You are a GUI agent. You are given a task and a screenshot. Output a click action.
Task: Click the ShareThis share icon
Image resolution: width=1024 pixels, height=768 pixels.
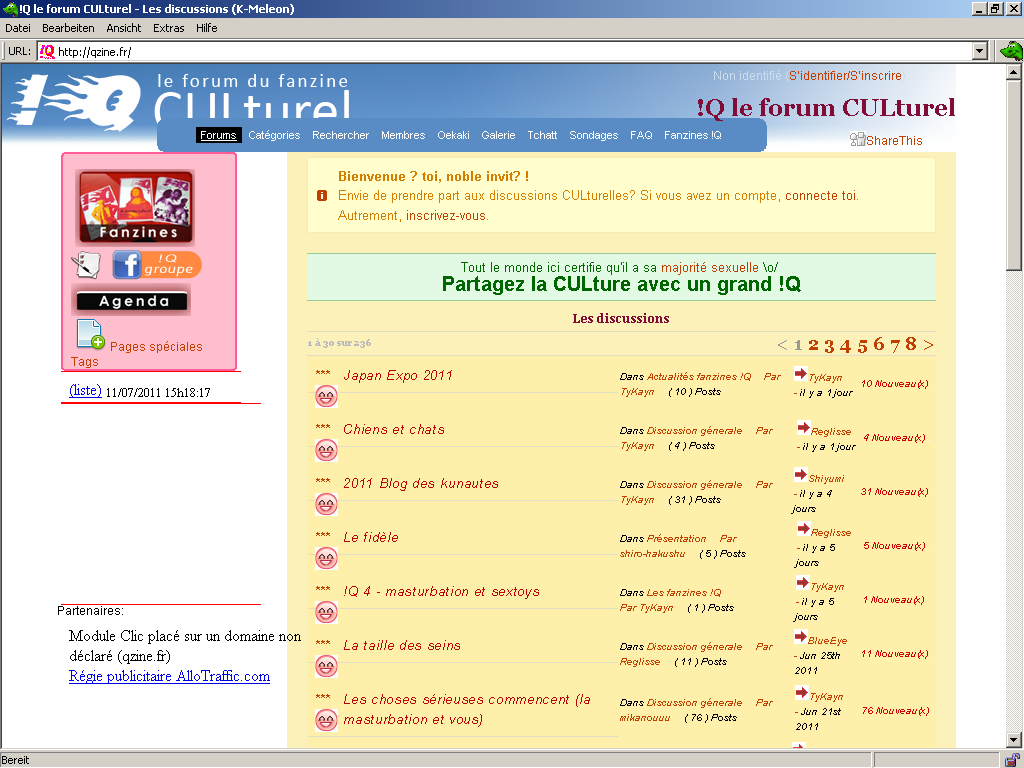pos(857,139)
